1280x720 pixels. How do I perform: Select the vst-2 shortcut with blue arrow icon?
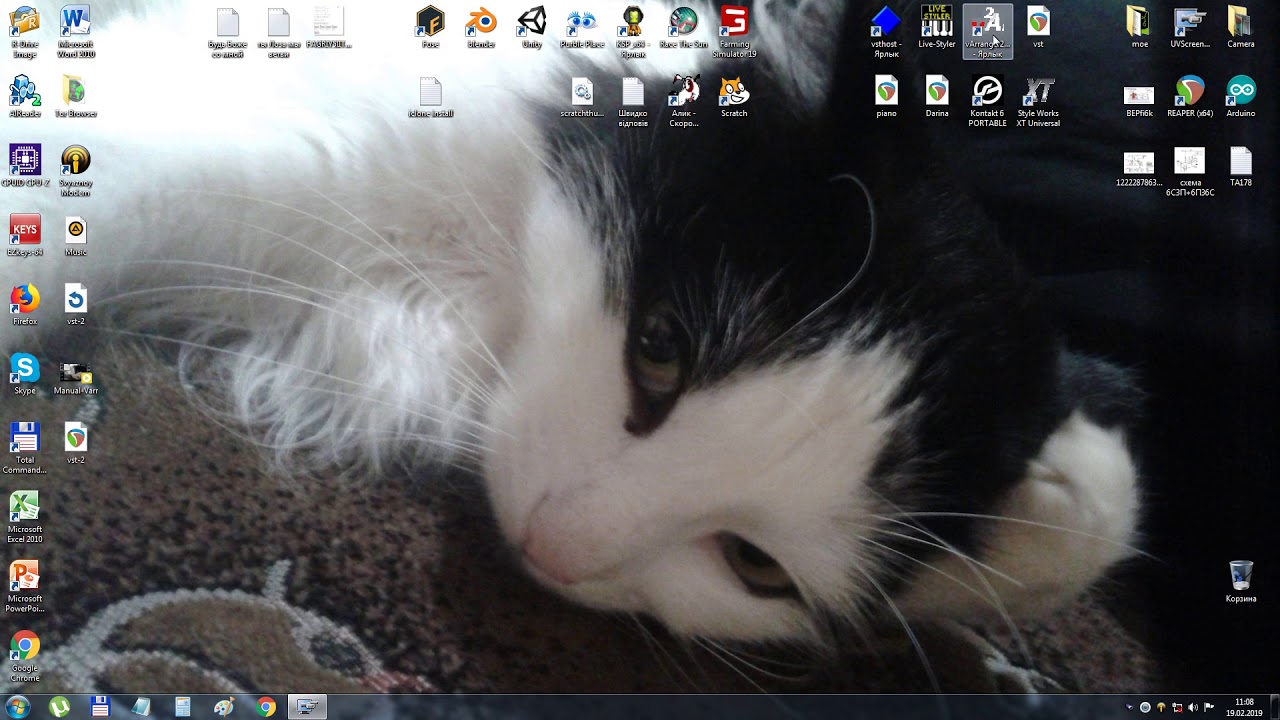[x=76, y=305]
